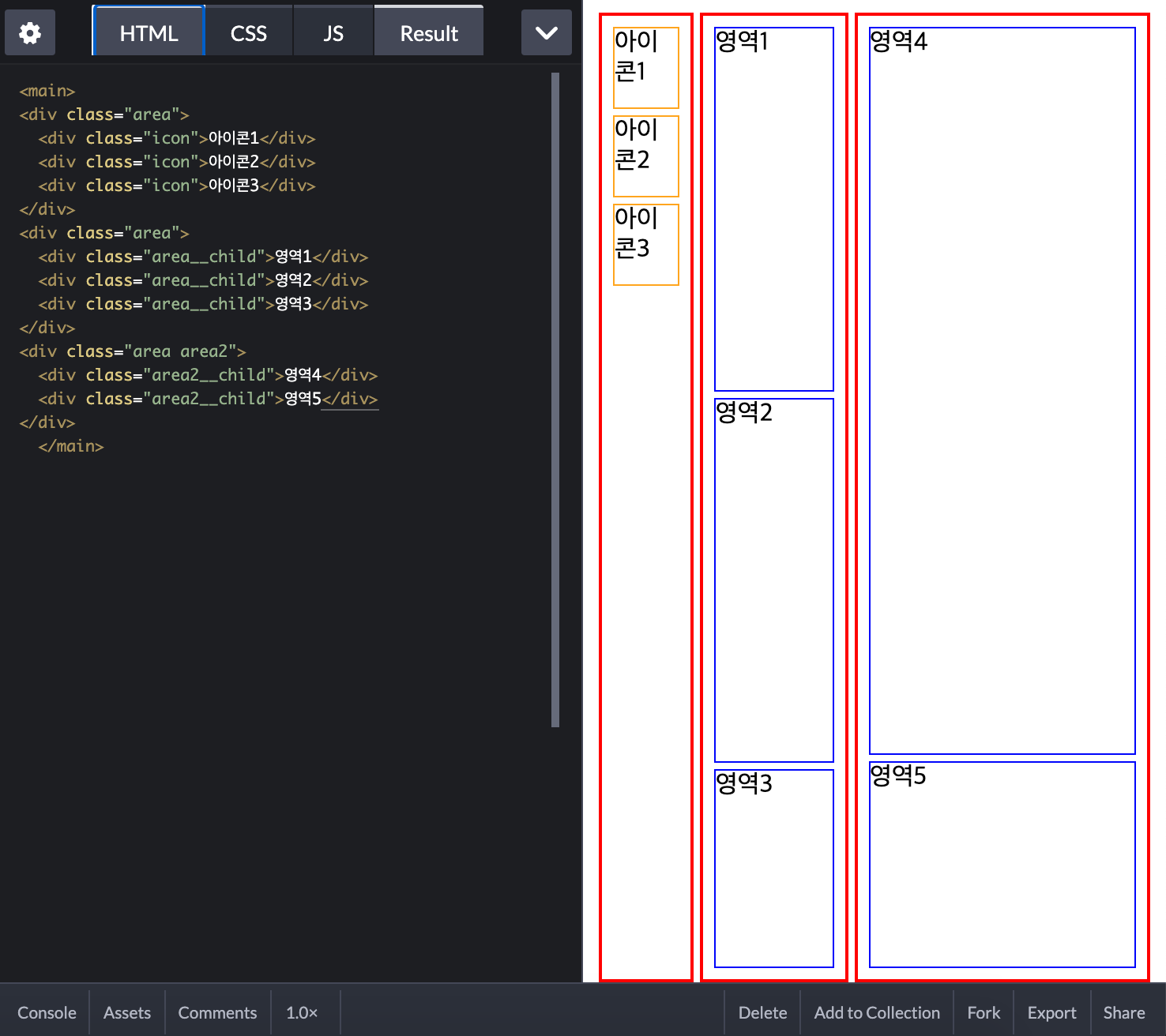
Task: Click the 영역4 box in the result
Action: pyautogui.click(x=1002, y=391)
